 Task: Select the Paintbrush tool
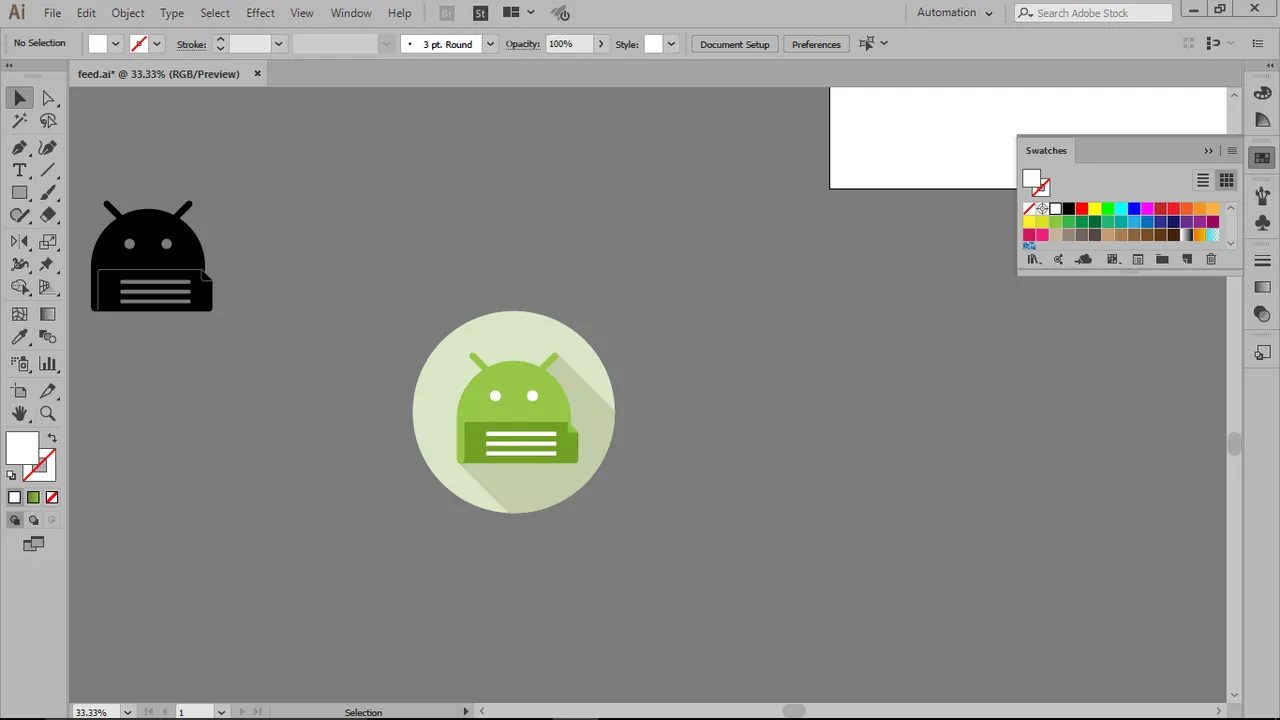tap(48, 193)
